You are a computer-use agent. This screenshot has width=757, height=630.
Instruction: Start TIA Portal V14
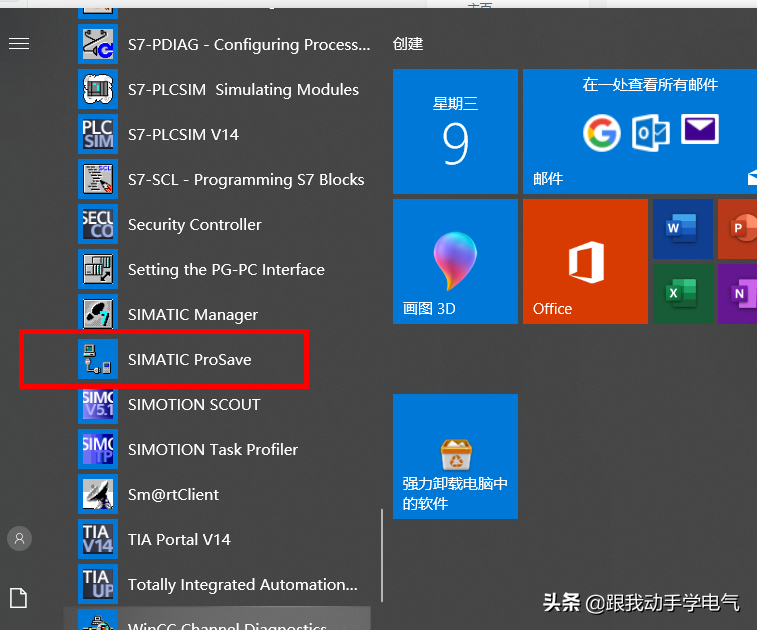pyautogui.click(x=179, y=540)
